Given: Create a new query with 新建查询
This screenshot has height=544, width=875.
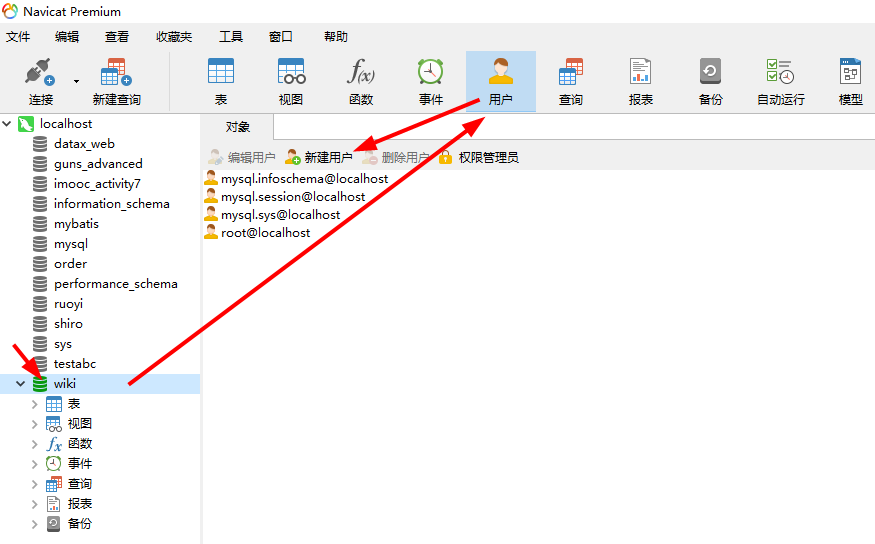Looking at the screenshot, I should (117, 82).
